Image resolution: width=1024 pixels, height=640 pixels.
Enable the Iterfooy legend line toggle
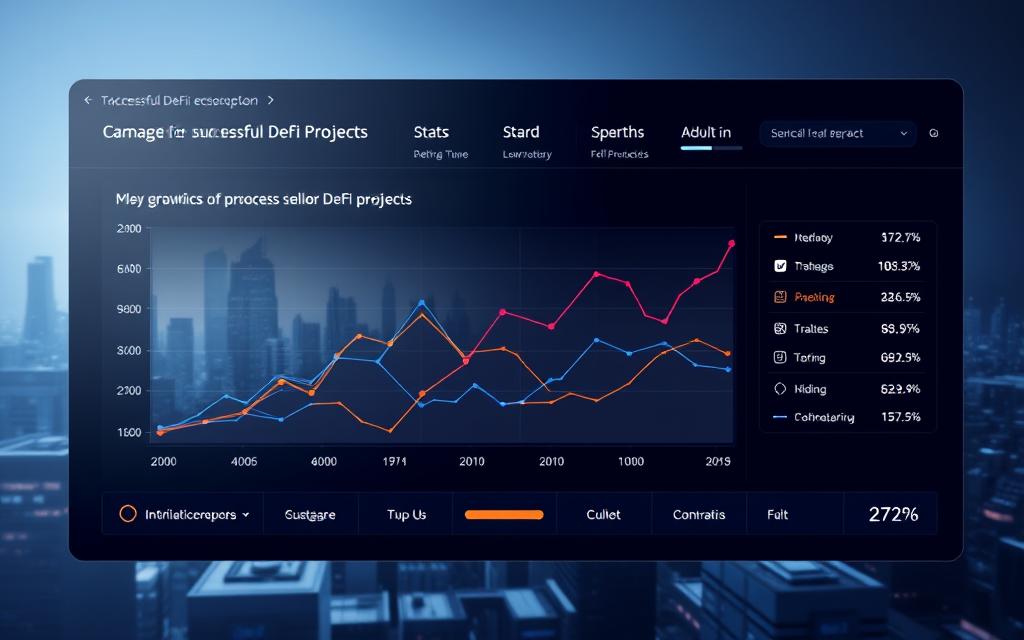tap(780, 237)
